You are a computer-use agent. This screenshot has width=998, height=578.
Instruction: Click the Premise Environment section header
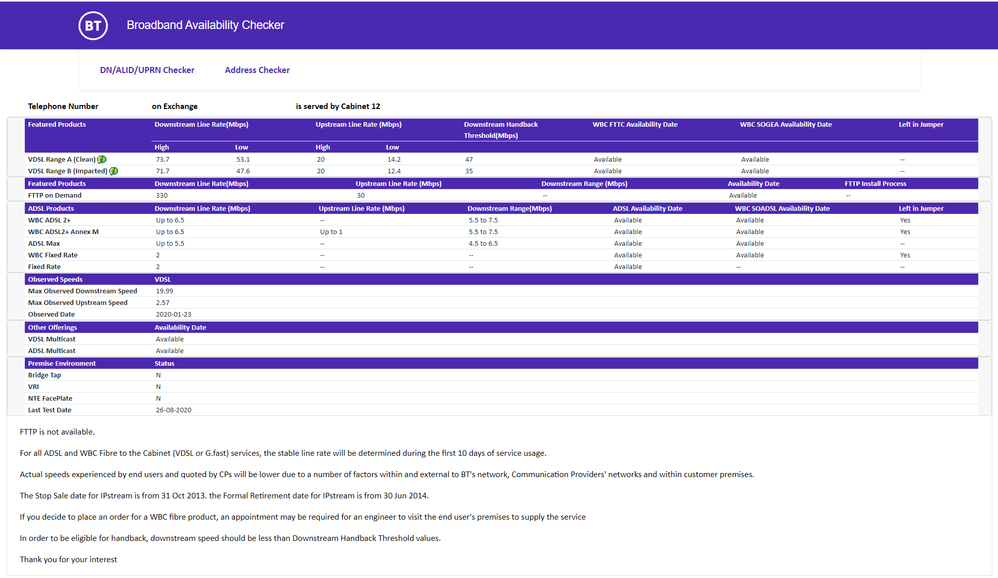coord(61,363)
